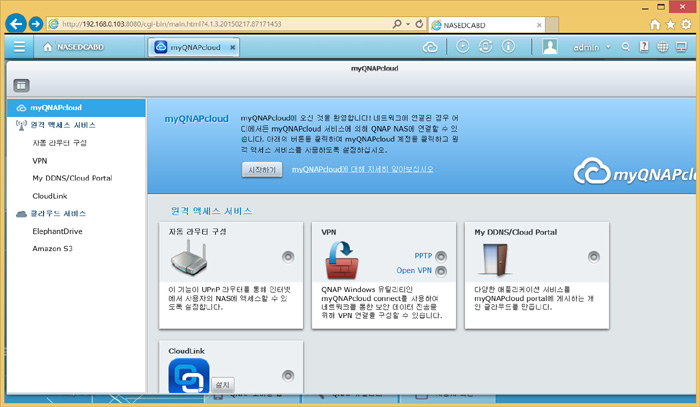Click the door icon in My DDNS/Cloud Portal card
The image size is (700, 407).
click(x=496, y=259)
